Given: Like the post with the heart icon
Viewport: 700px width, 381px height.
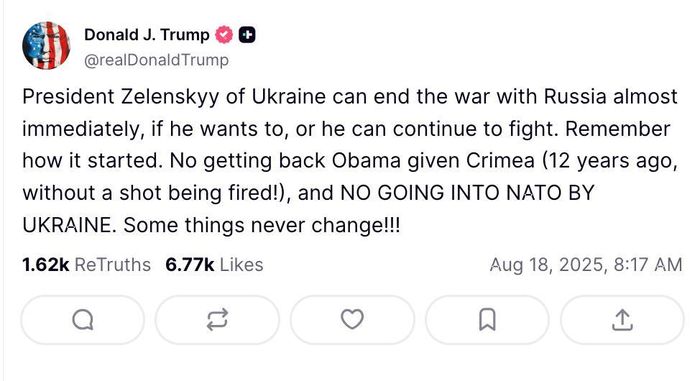Looking at the screenshot, I should [x=352, y=320].
